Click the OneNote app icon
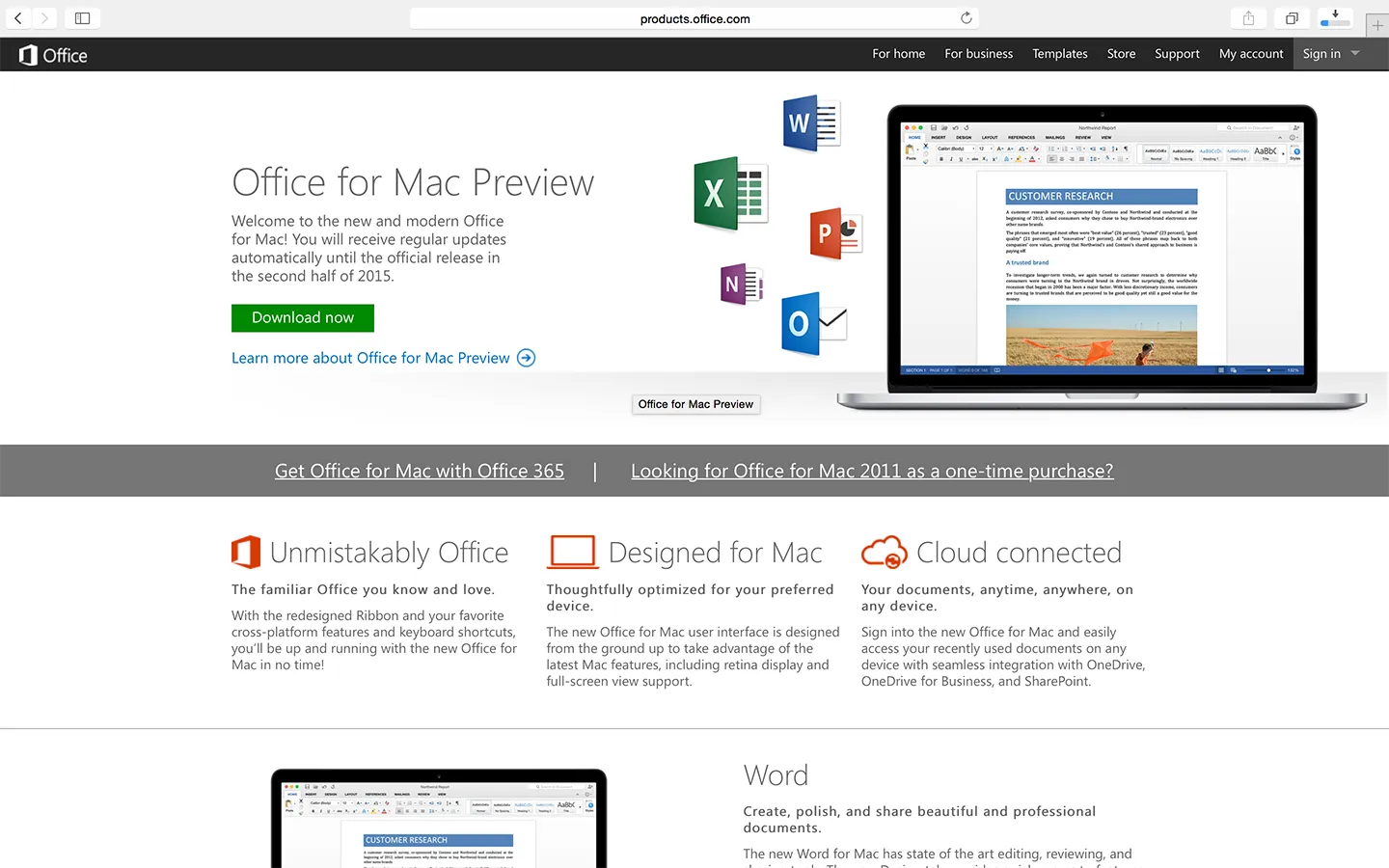The image size is (1389, 868). click(x=741, y=285)
